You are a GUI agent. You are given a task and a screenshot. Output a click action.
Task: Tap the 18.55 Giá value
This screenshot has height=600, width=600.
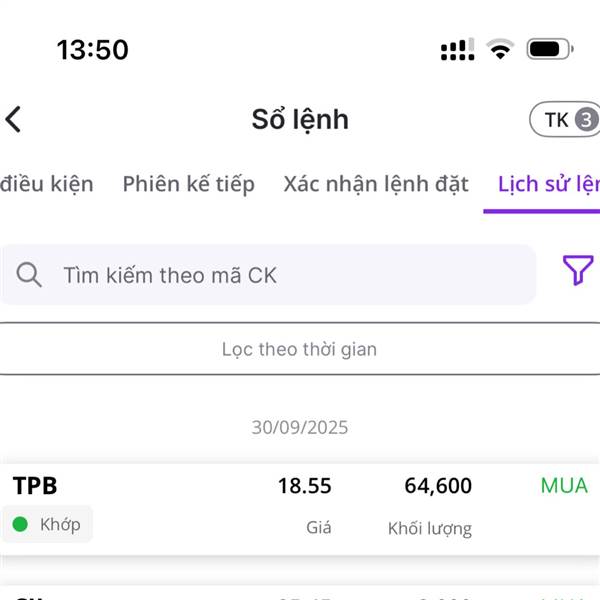click(305, 486)
